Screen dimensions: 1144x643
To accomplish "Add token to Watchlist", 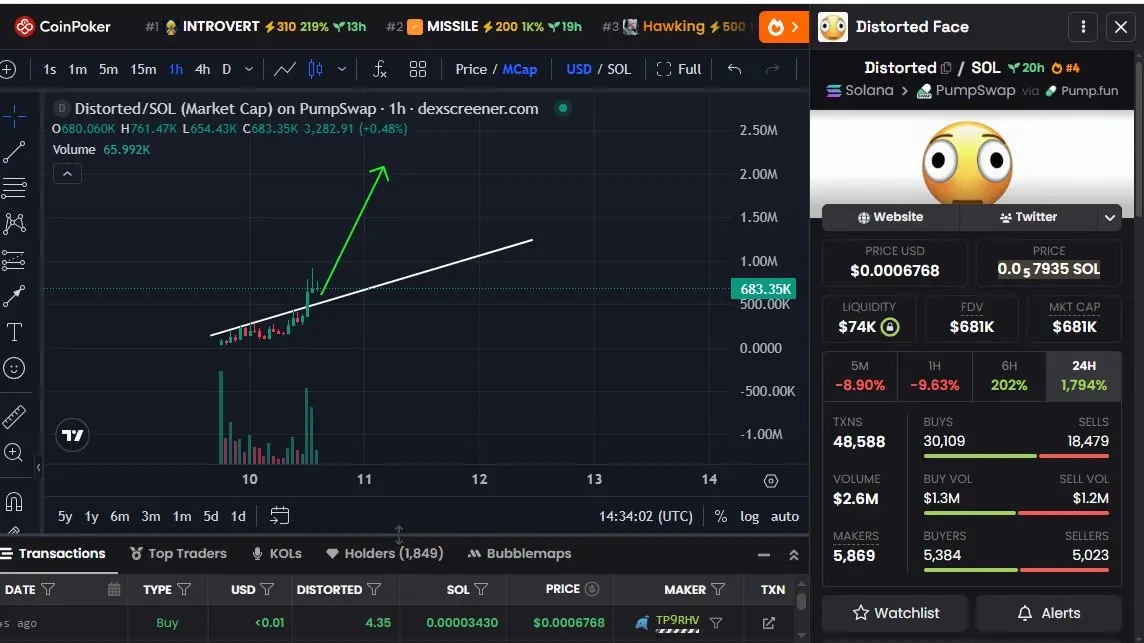I will click(x=895, y=613).
